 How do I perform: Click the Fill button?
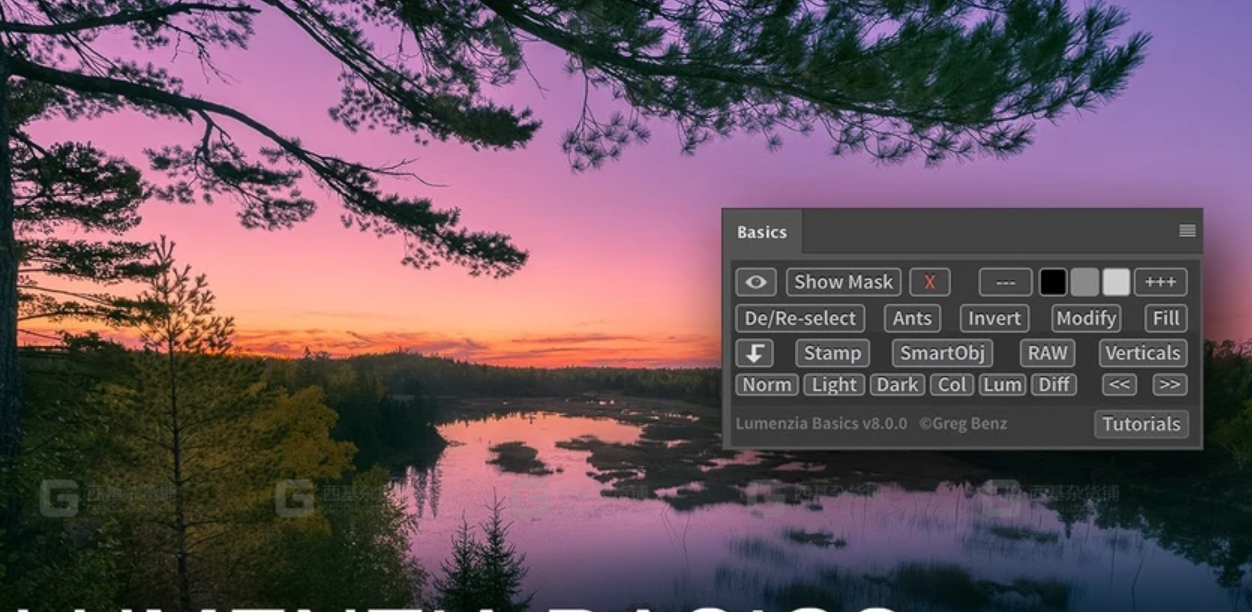(1166, 318)
